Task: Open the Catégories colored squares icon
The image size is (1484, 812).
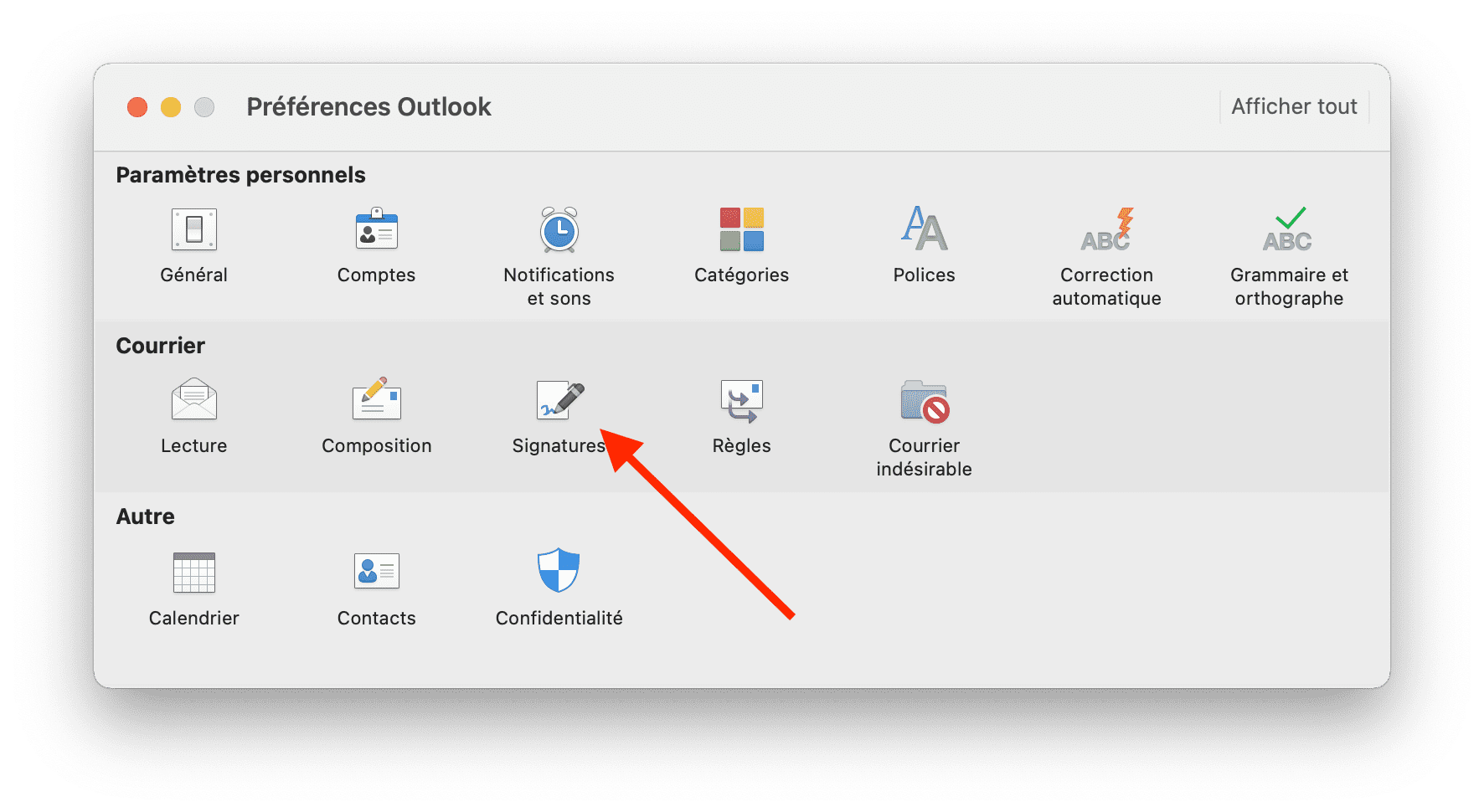Action: (x=741, y=229)
